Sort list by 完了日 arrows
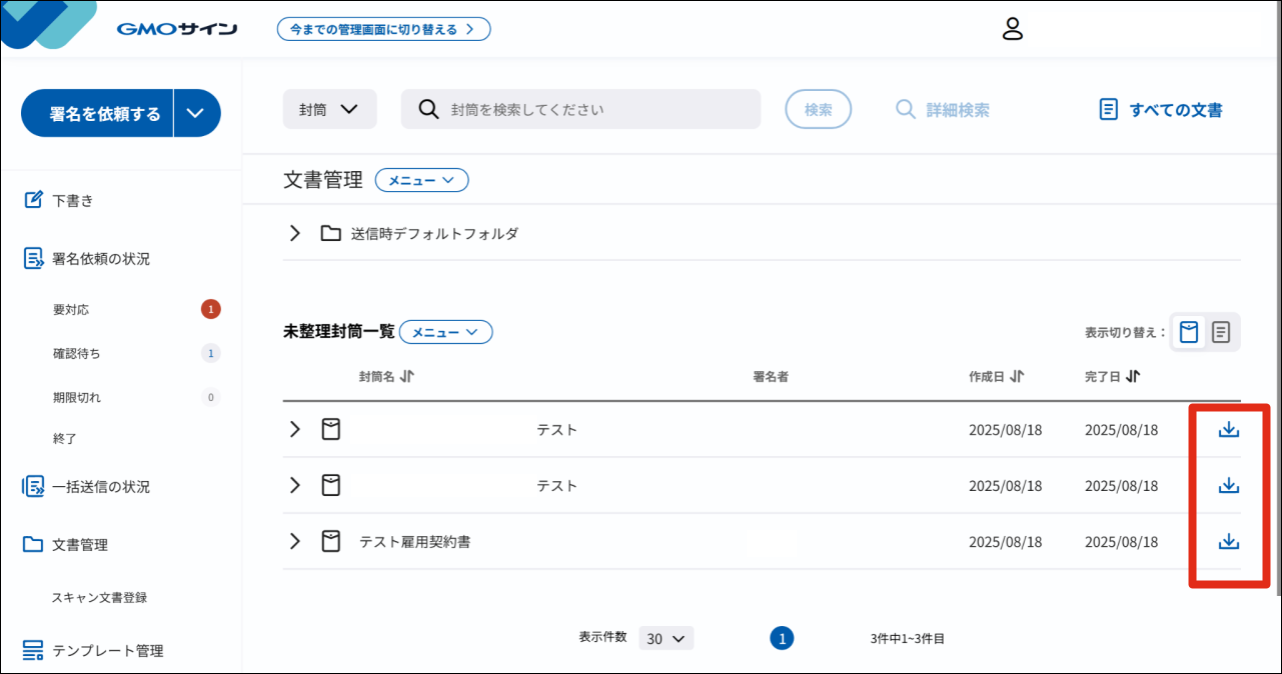Image resolution: width=1282 pixels, height=674 pixels. [1132, 377]
